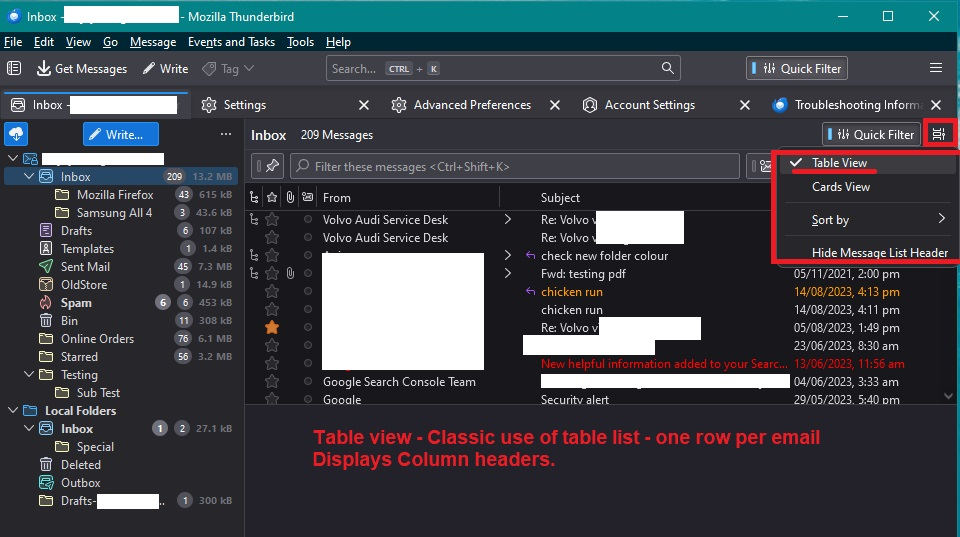Collapse the Local Folders account
This screenshot has height=537, width=960.
[x=13, y=411]
